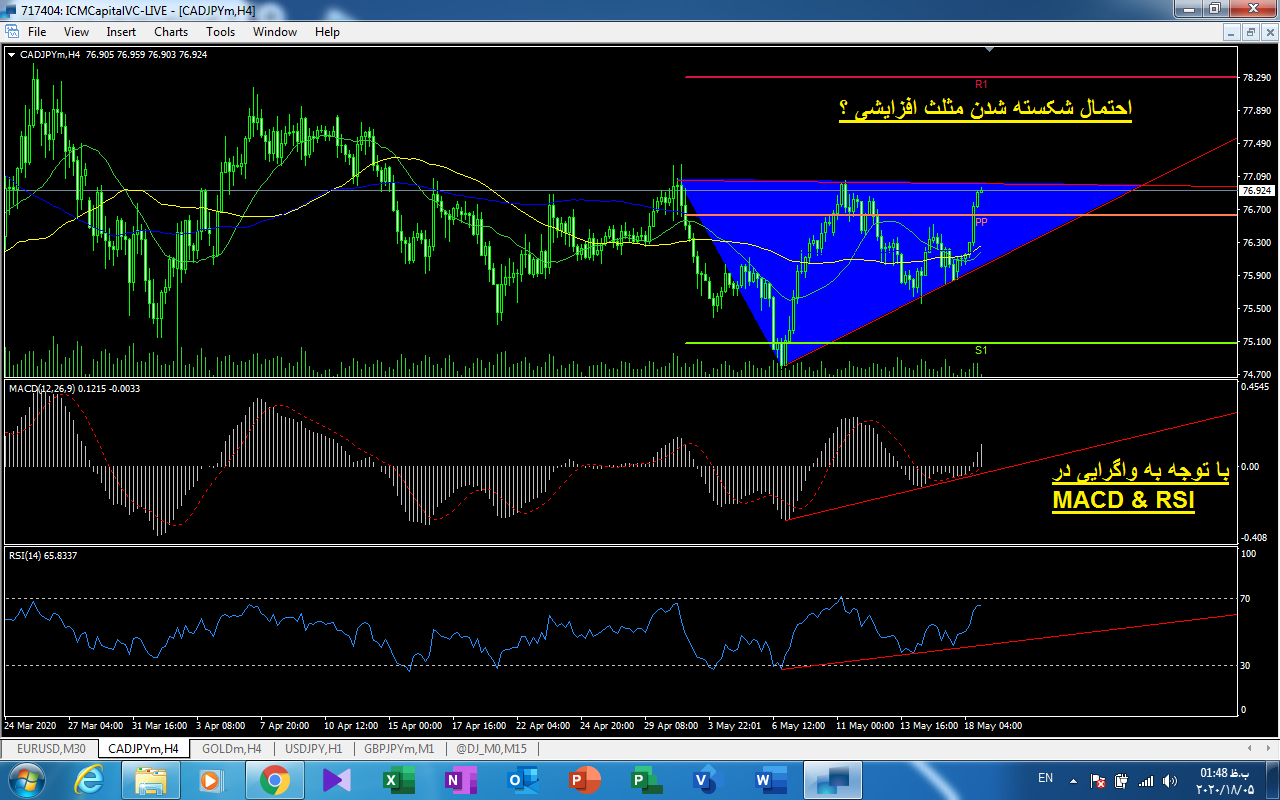
Task: Open PowerPoint from the taskbar
Action: click(x=583, y=779)
